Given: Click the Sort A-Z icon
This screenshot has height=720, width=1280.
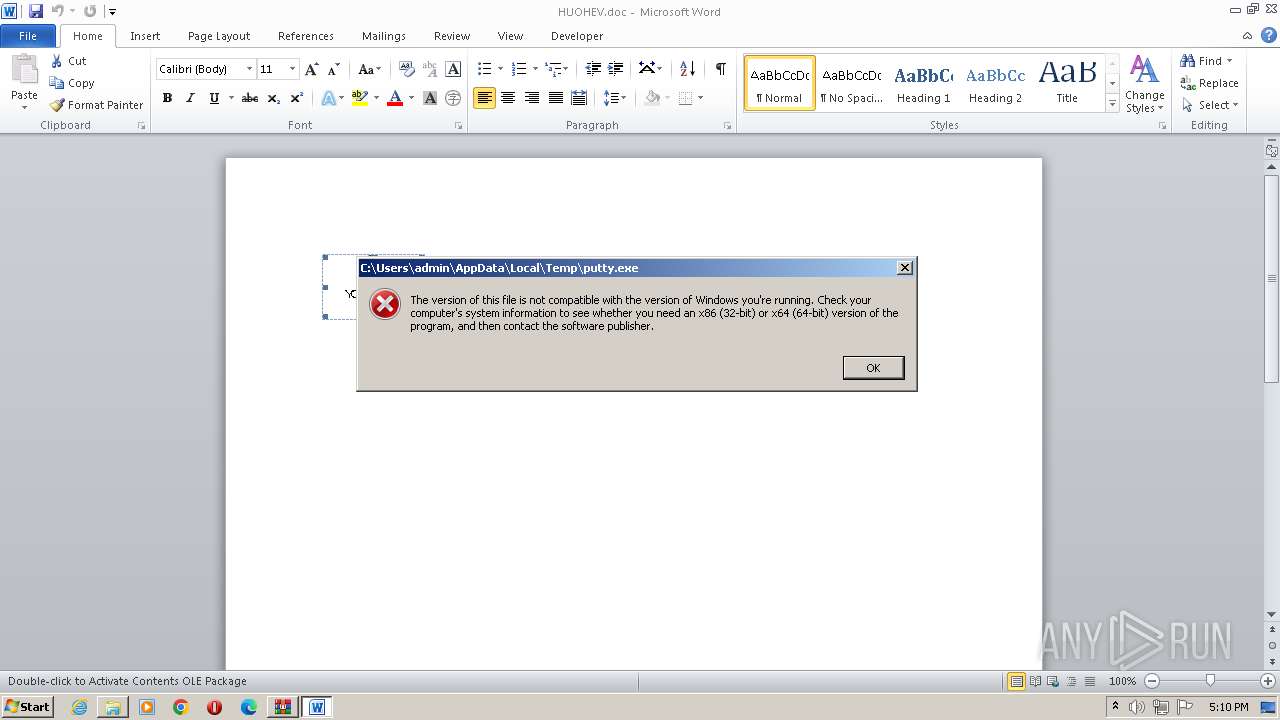Looking at the screenshot, I should point(687,69).
